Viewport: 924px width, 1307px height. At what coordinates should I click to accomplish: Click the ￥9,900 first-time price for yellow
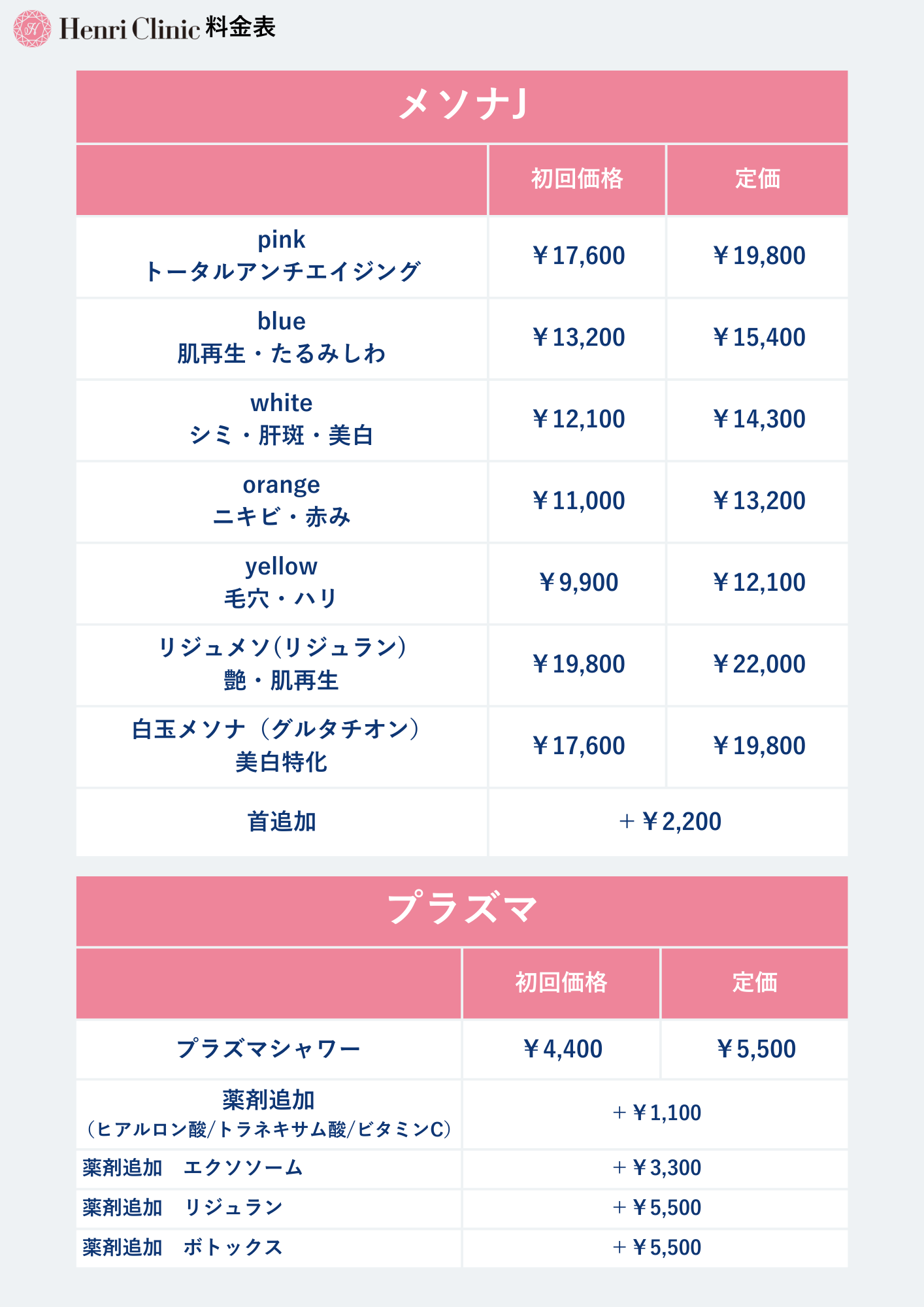pyautogui.click(x=578, y=582)
